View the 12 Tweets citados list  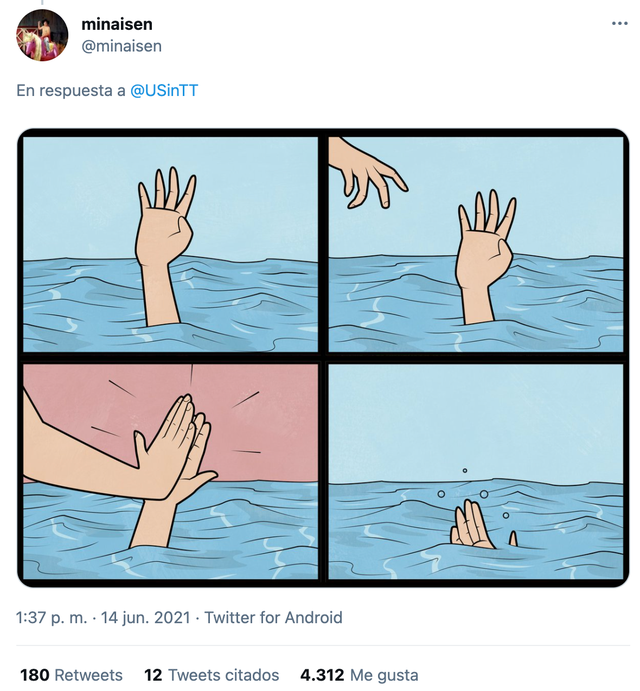[212, 675]
